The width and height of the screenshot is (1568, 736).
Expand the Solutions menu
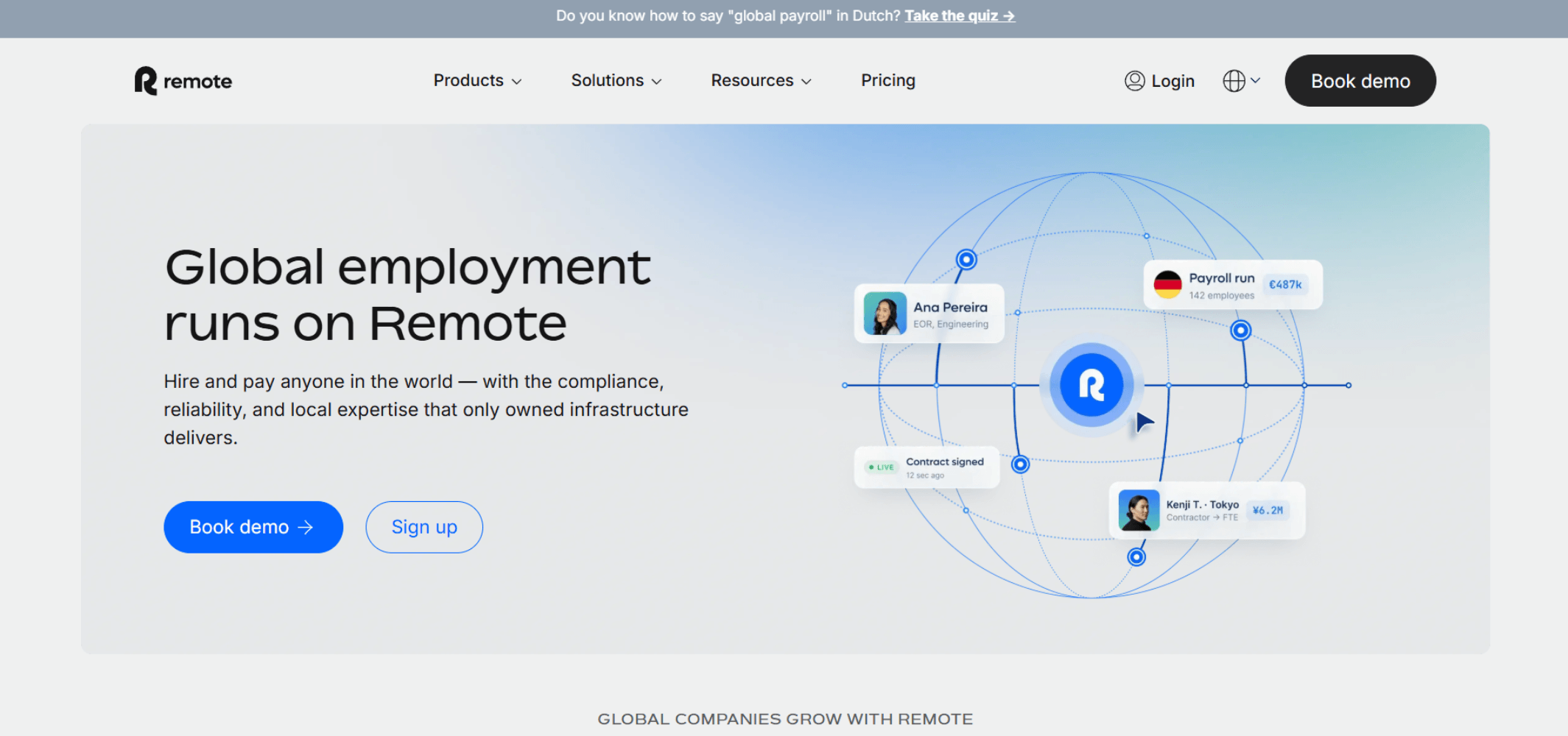tap(616, 80)
